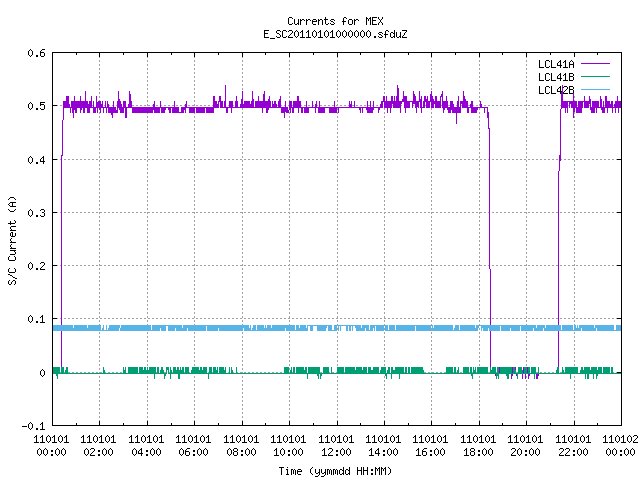Click the purple LCL41A legend line sample
Viewport: 640px width, 480px height.
(595, 64)
